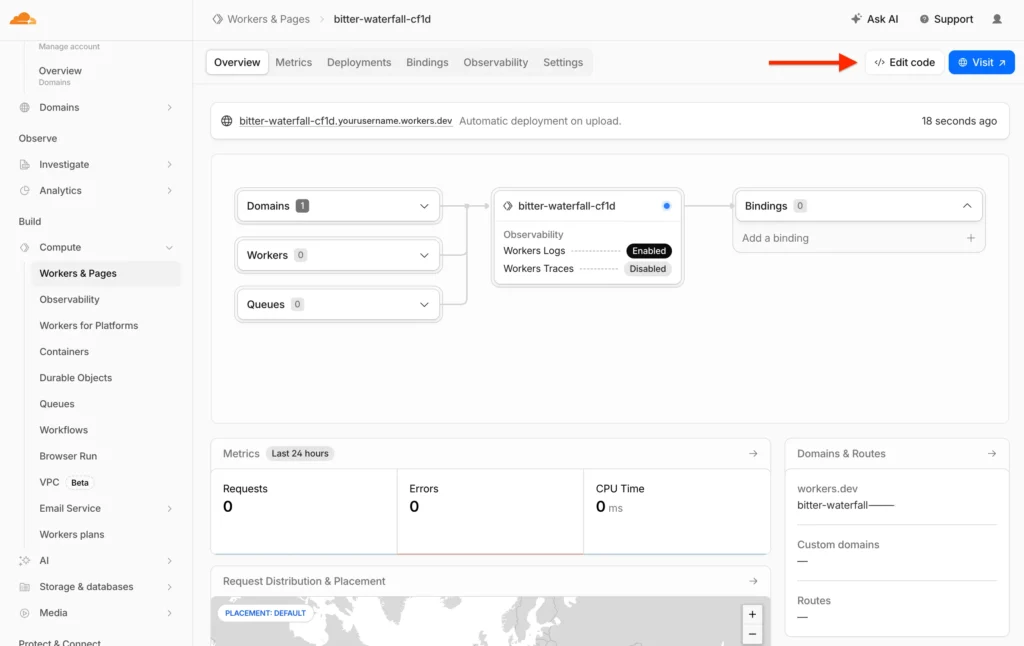1024x646 pixels.
Task: Open Support help menu
Action: tap(946, 19)
